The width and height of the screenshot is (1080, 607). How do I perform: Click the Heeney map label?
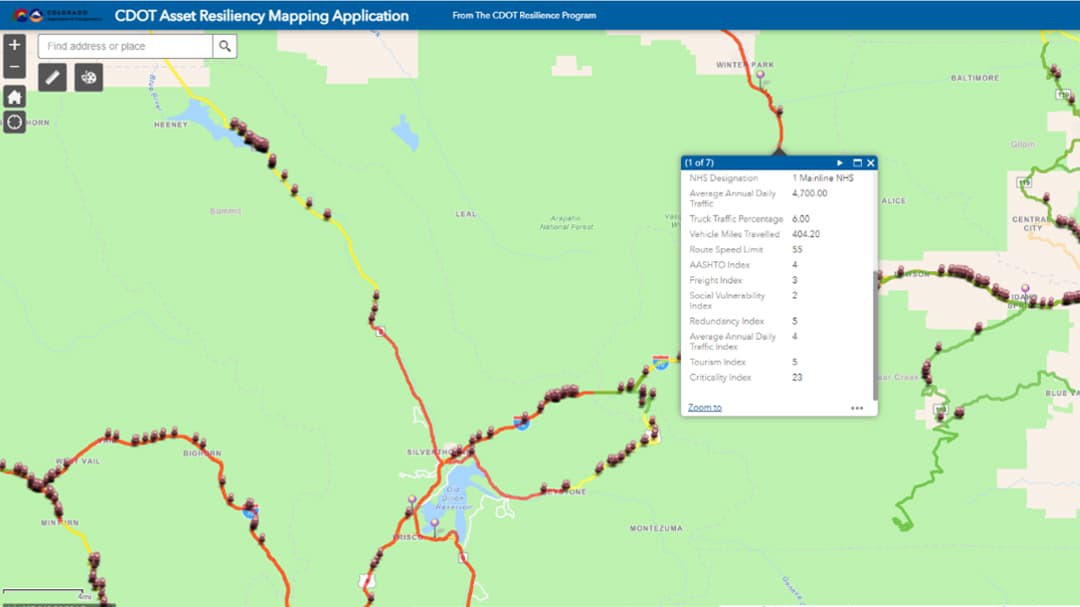tap(171, 125)
